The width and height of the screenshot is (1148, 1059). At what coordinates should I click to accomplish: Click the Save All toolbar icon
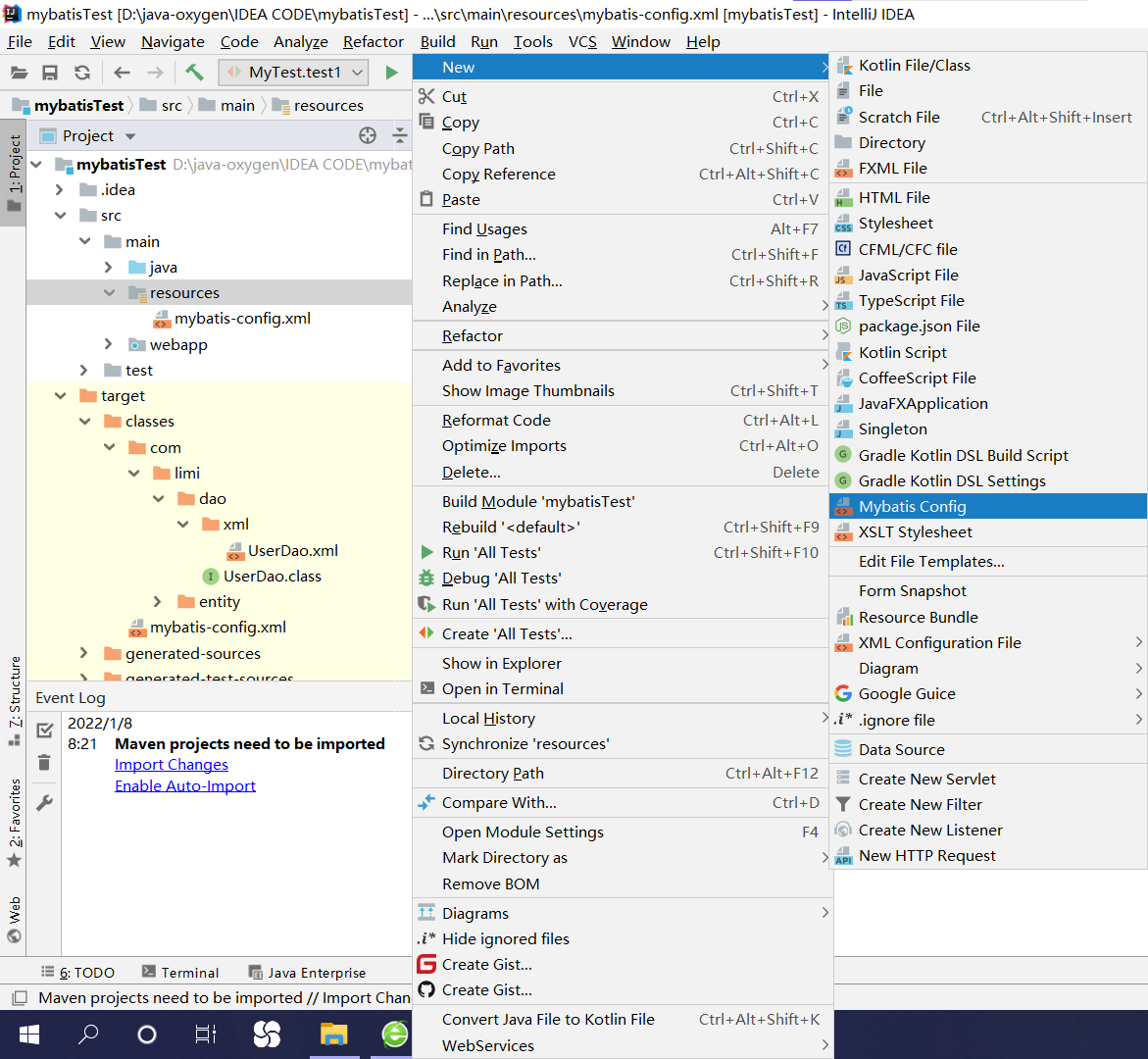click(50, 73)
